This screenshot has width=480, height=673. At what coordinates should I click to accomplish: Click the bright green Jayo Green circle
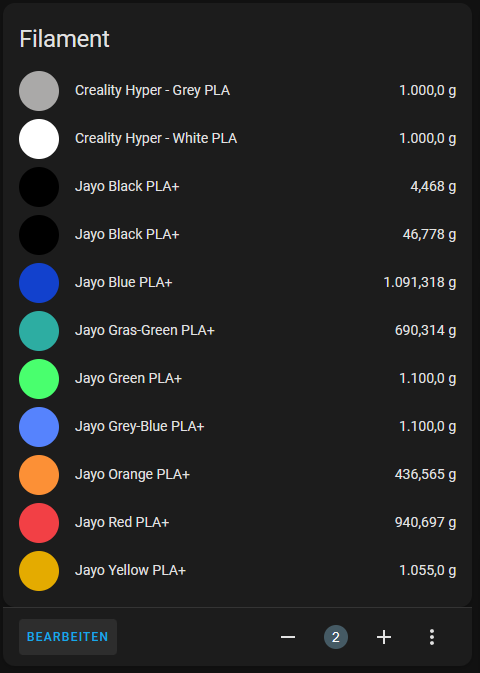click(x=39, y=379)
